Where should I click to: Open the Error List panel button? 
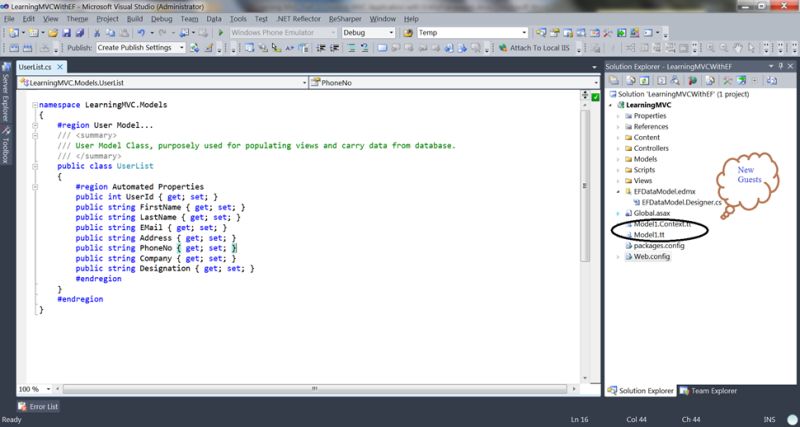(x=38, y=407)
